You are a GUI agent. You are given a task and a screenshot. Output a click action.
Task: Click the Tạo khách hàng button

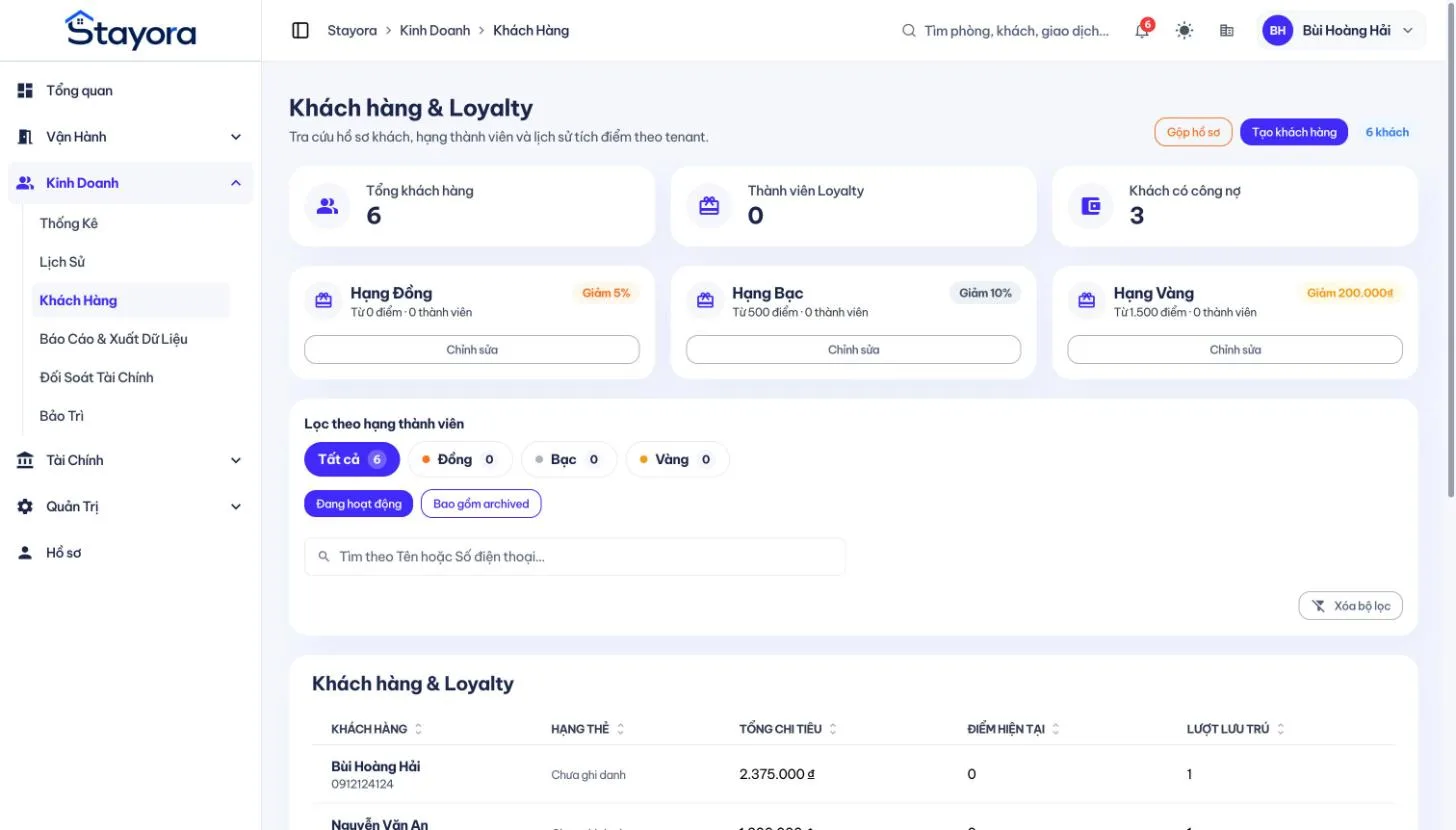1294,132
